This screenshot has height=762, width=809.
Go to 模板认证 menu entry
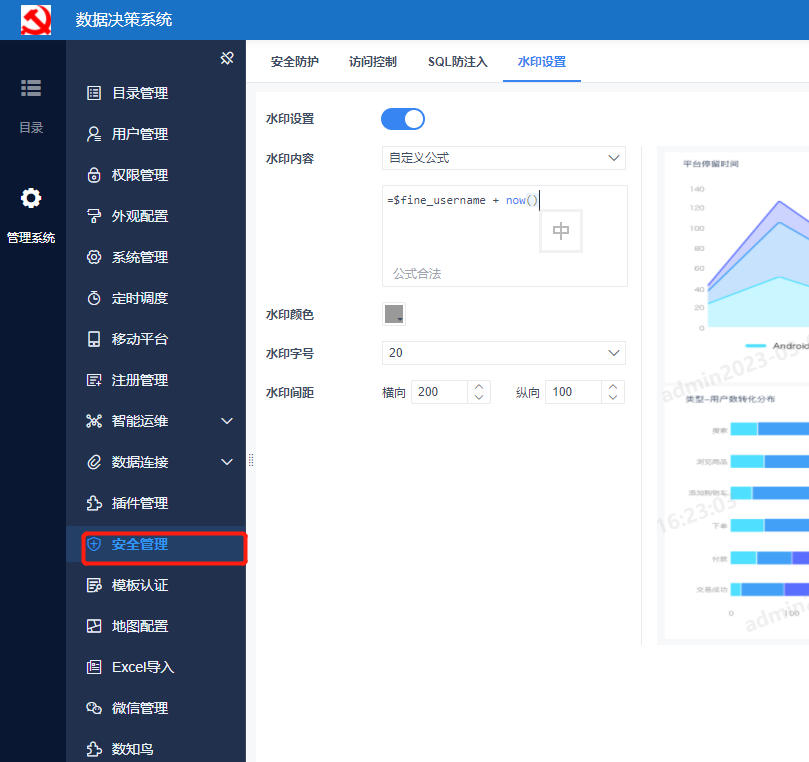pos(156,585)
